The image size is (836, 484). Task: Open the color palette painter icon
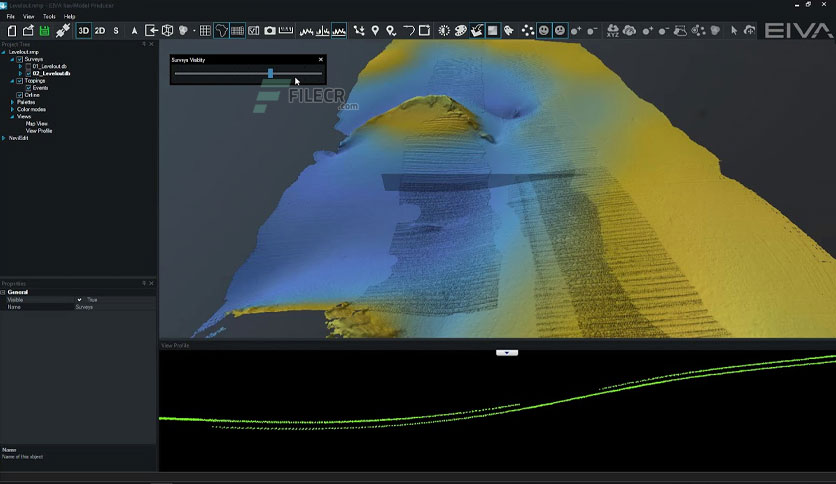[x=461, y=31]
